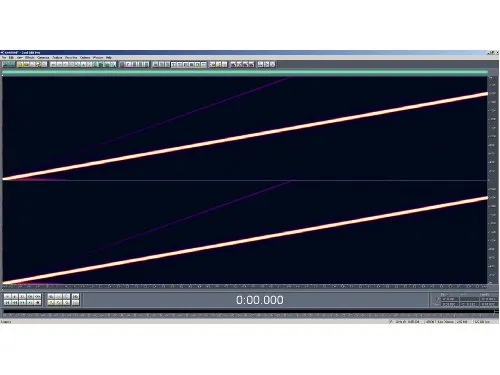Open the Generate menu
The height and width of the screenshot is (375, 500).
[43, 58]
